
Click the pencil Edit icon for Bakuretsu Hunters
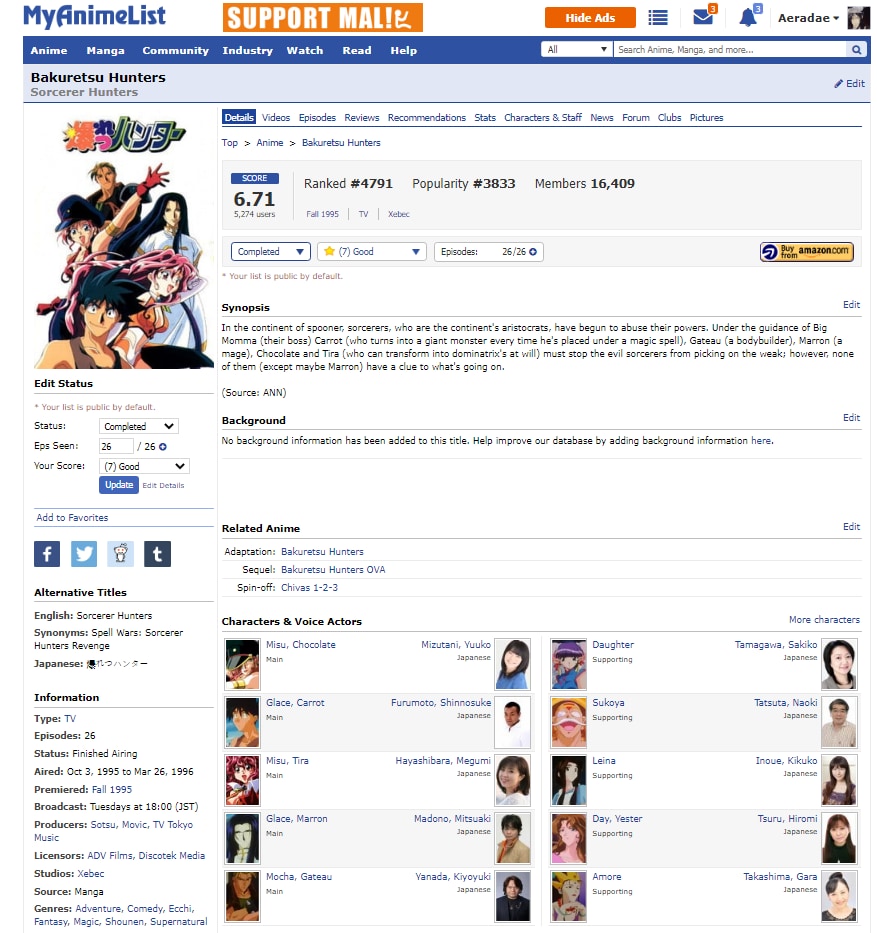[850, 83]
